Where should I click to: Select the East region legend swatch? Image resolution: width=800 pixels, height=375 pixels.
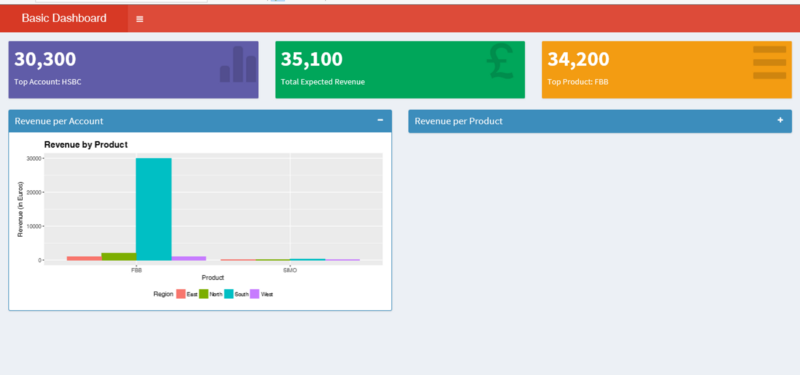click(x=181, y=294)
